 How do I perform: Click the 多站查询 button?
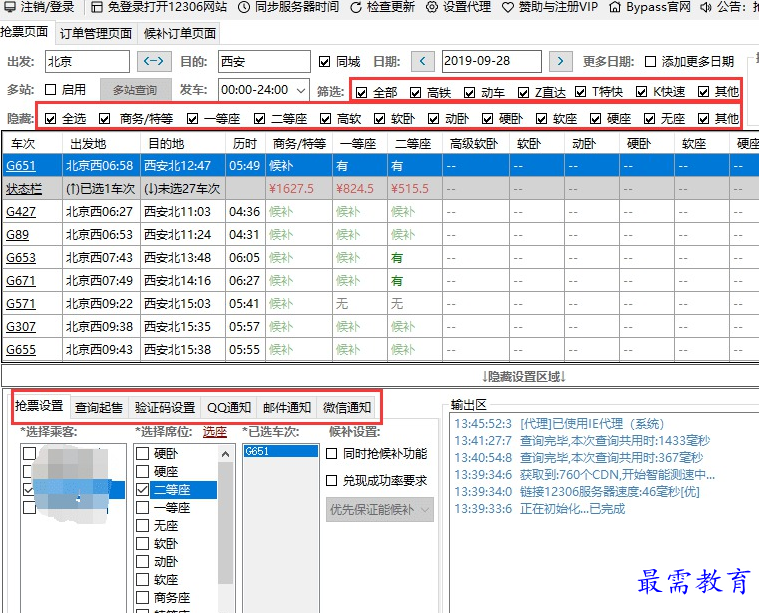136,90
